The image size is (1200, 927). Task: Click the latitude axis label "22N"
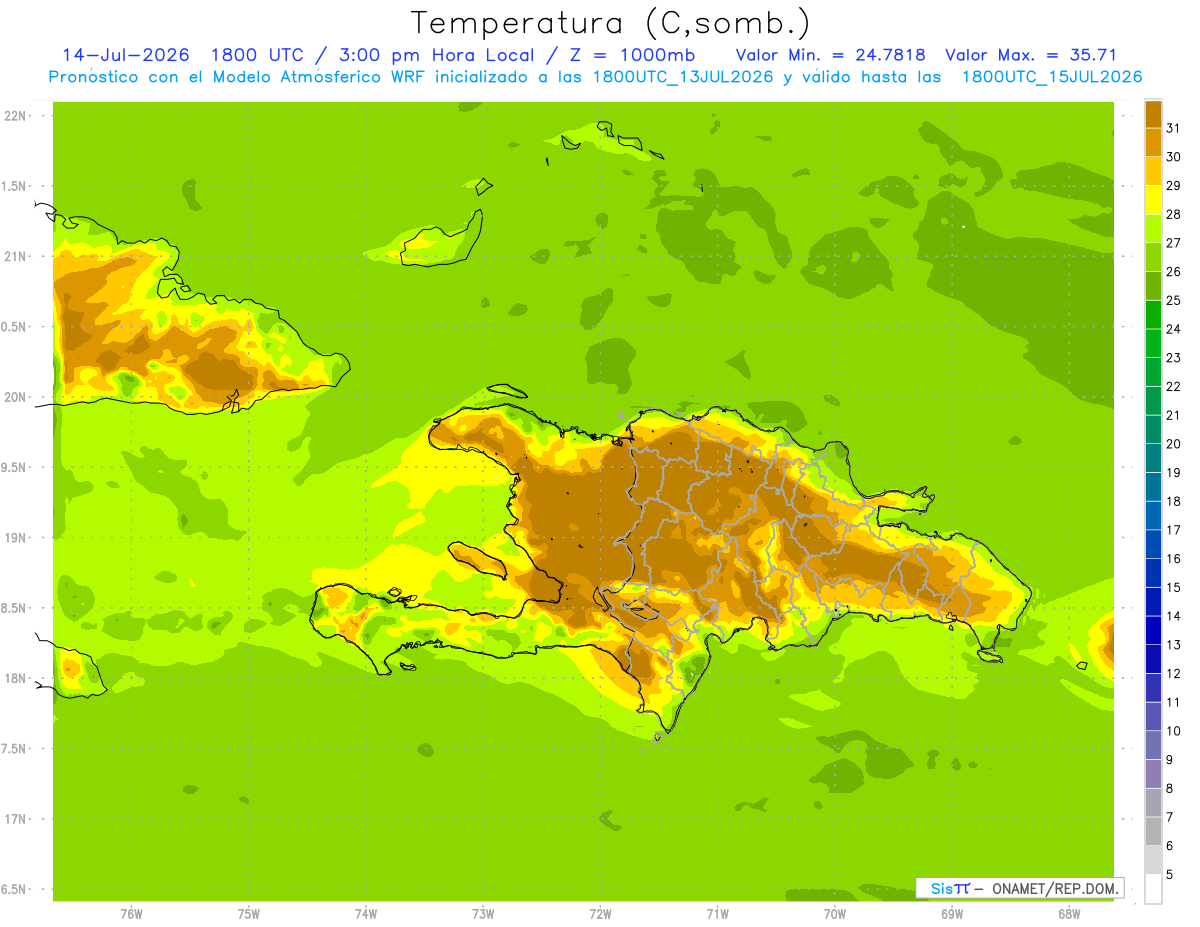pyautogui.click(x=14, y=116)
